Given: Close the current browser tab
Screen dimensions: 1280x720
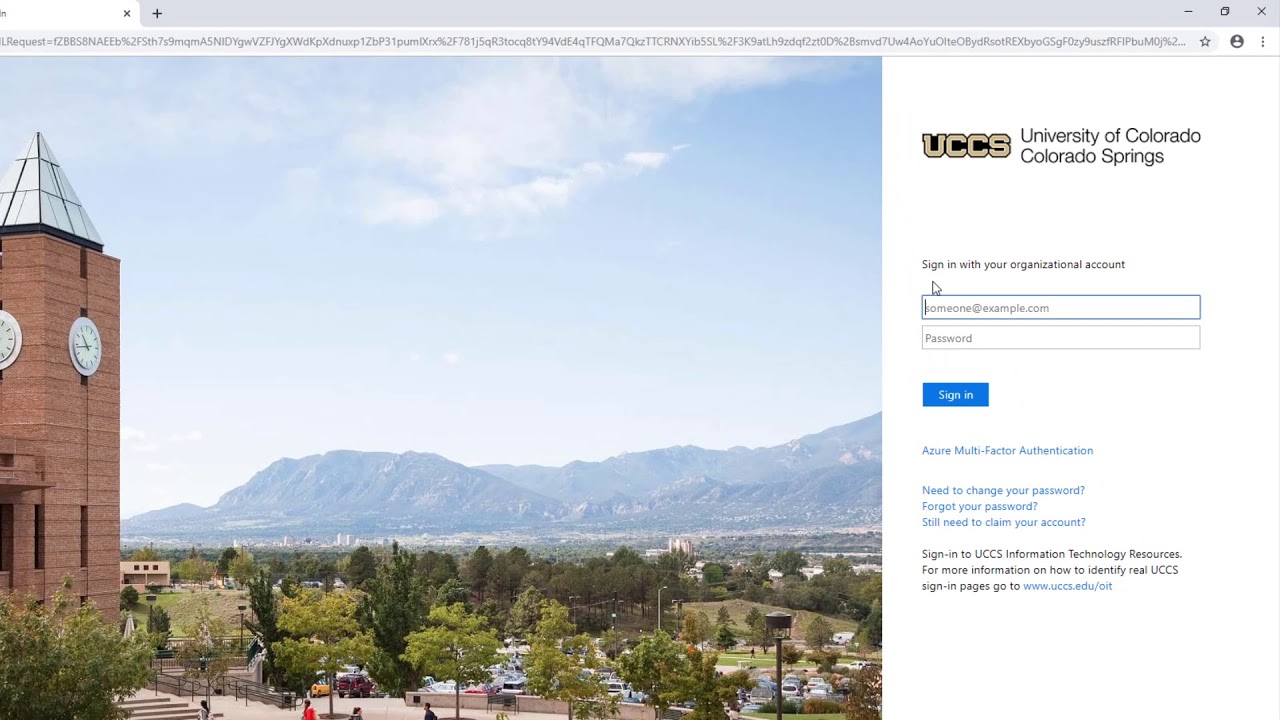Looking at the screenshot, I should click(127, 14).
